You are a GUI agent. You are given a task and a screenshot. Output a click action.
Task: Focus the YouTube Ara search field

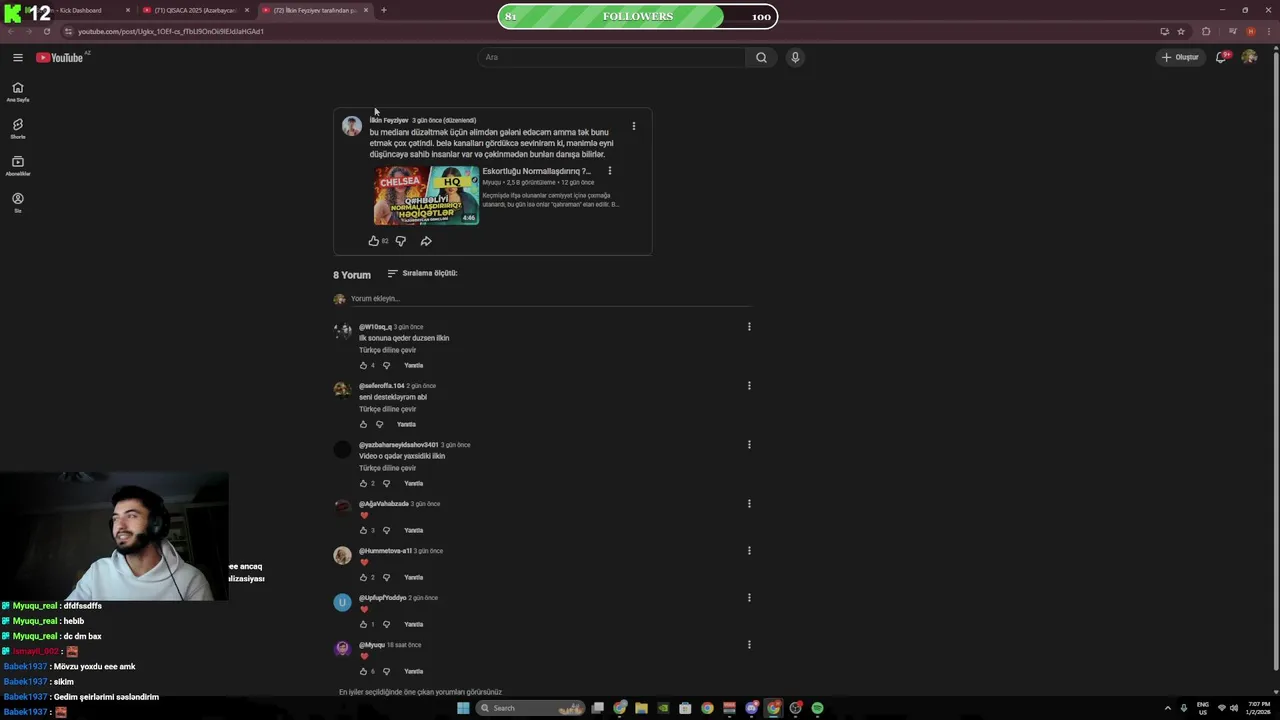click(x=611, y=57)
